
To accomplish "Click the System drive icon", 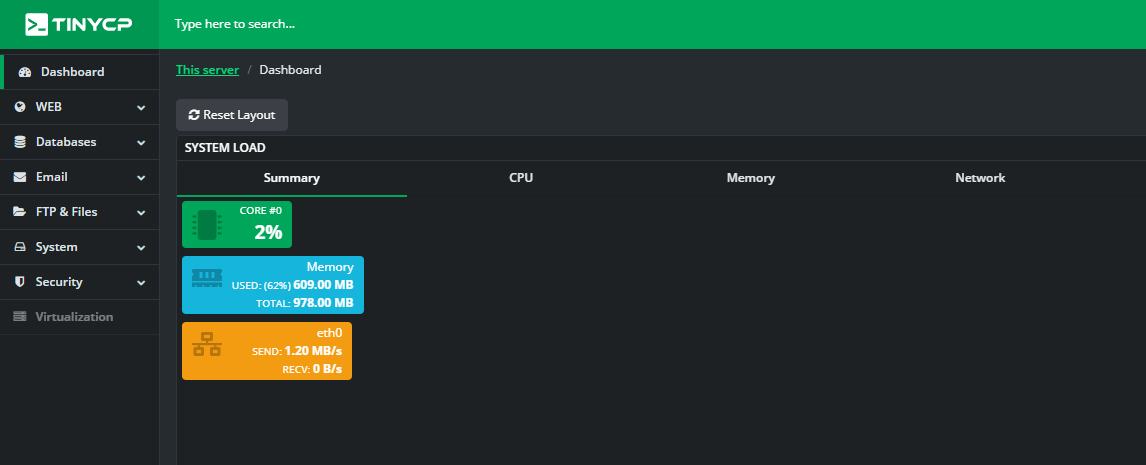I will [x=20, y=247].
